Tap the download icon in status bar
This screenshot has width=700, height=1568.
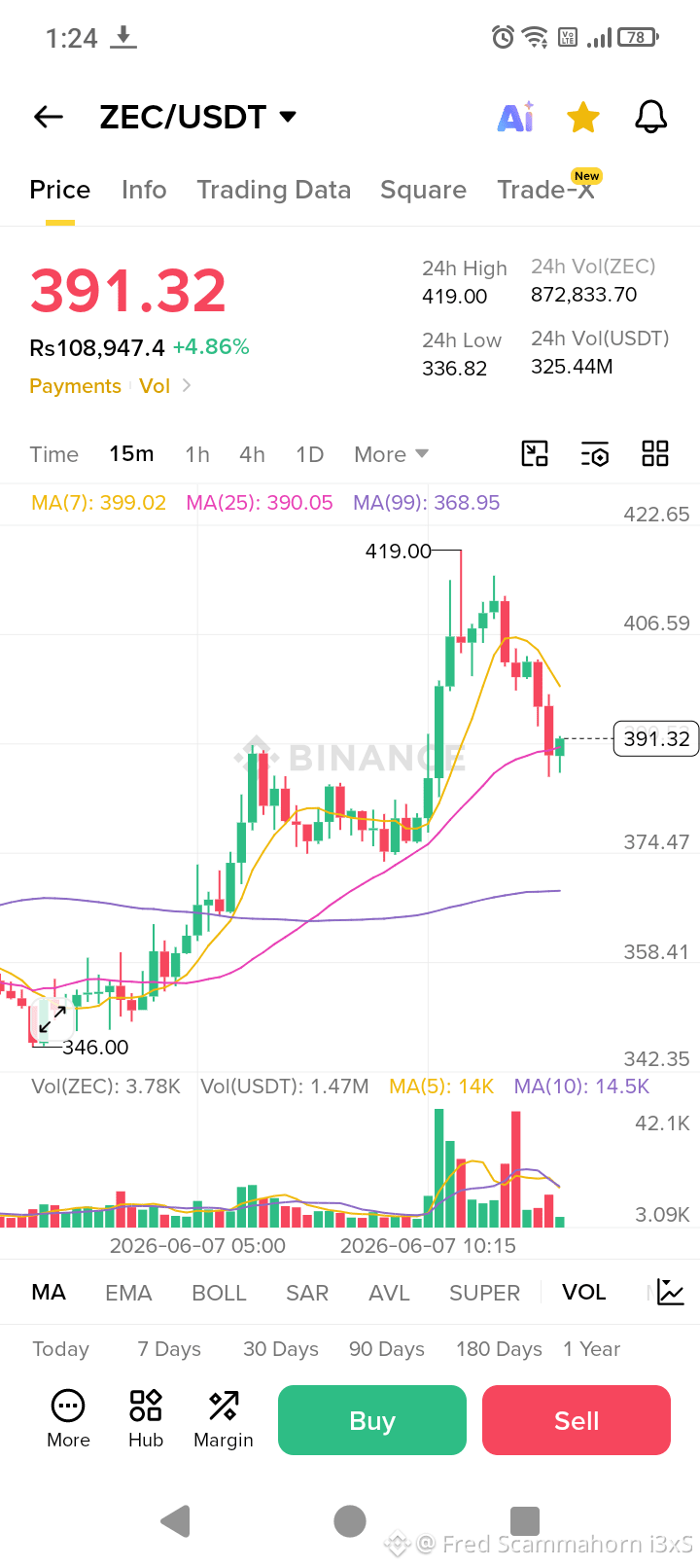122,38
